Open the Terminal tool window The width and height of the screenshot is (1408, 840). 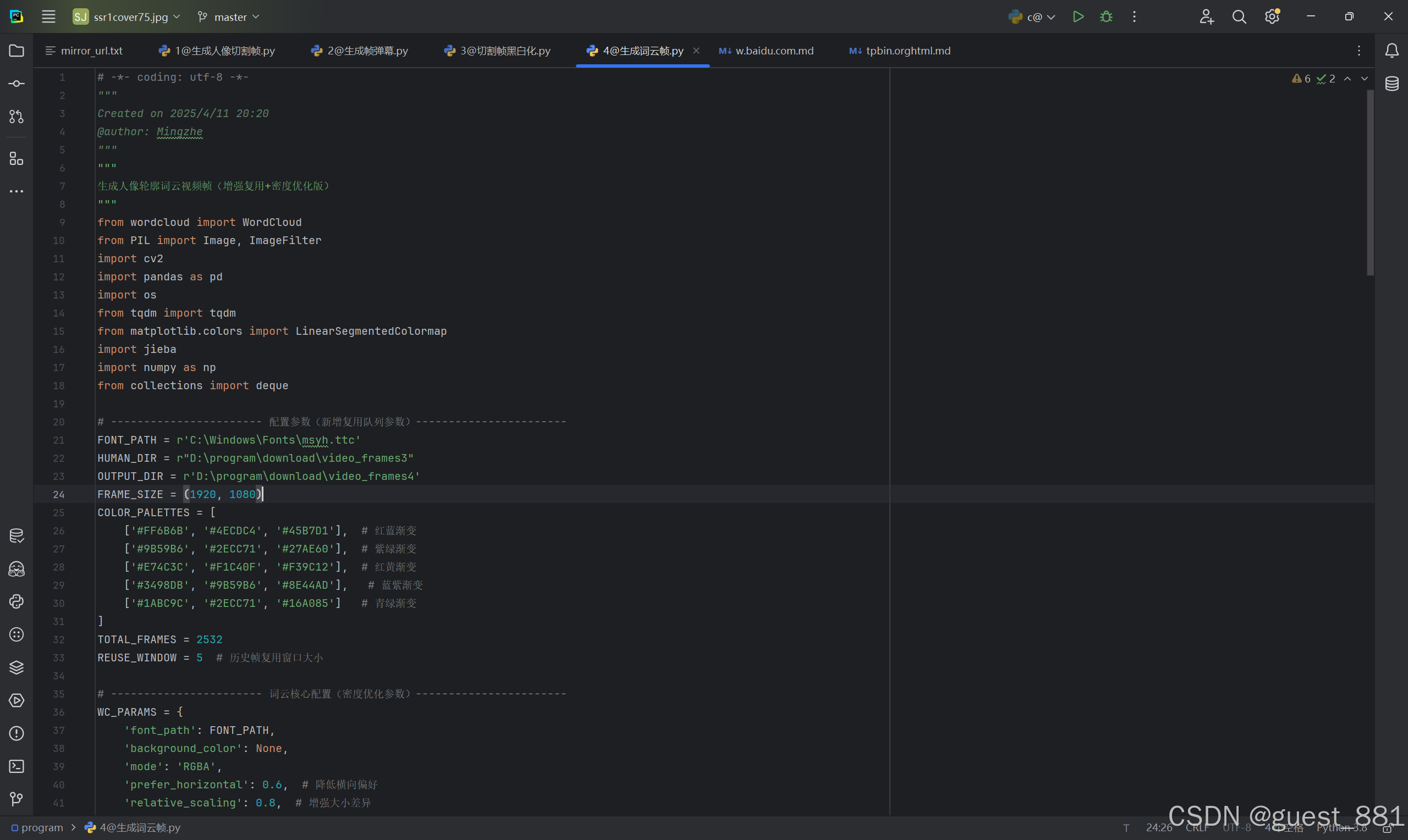[x=16, y=766]
